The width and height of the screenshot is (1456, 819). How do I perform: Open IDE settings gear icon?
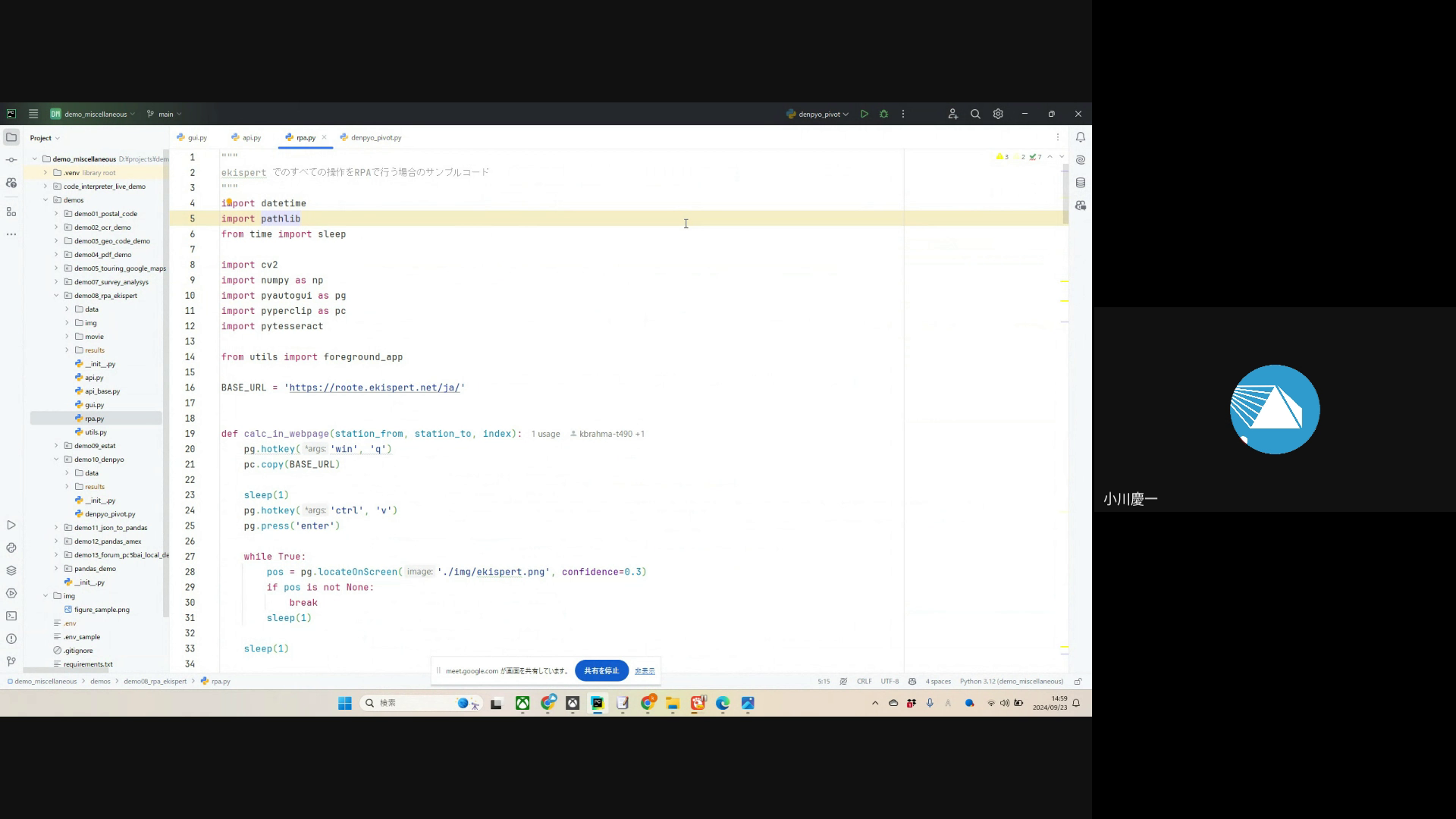[998, 114]
